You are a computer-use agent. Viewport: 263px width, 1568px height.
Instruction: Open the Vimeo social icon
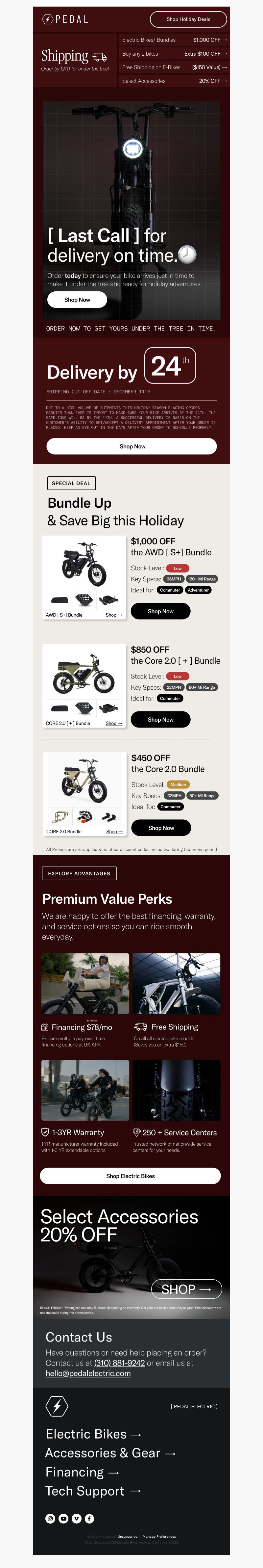point(77,1518)
